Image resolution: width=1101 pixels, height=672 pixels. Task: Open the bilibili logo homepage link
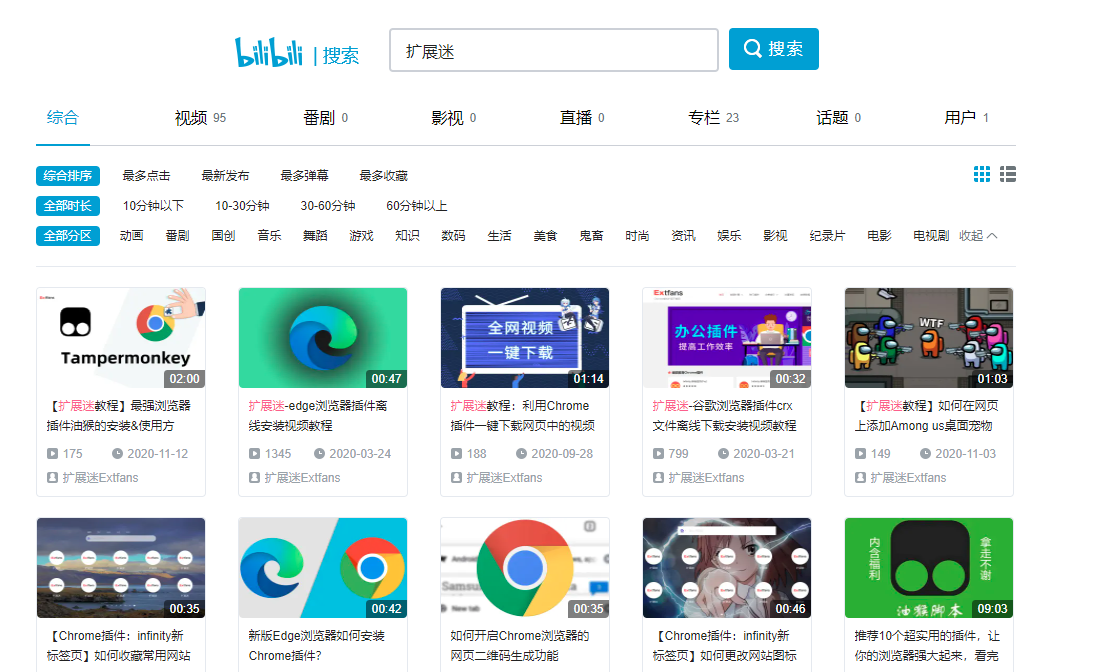(269, 52)
